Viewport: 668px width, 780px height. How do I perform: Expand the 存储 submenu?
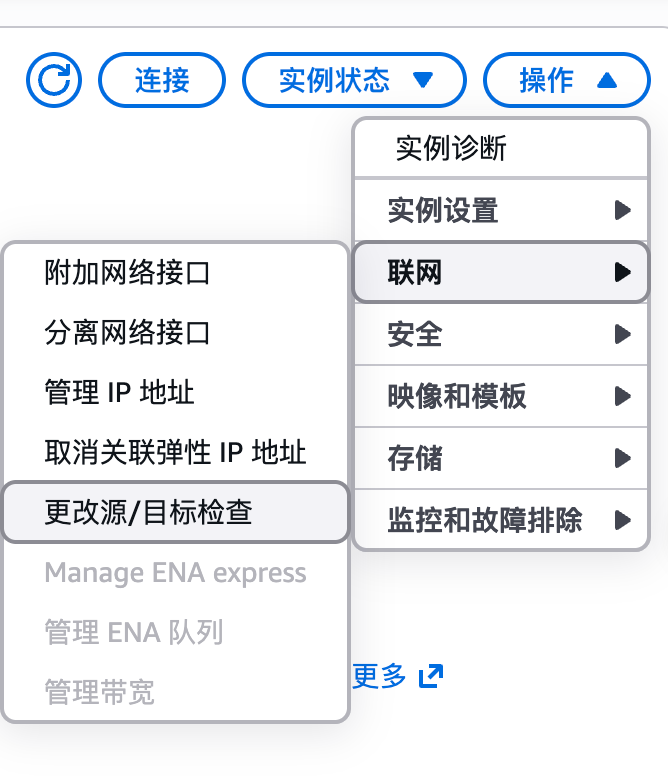coord(501,458)
